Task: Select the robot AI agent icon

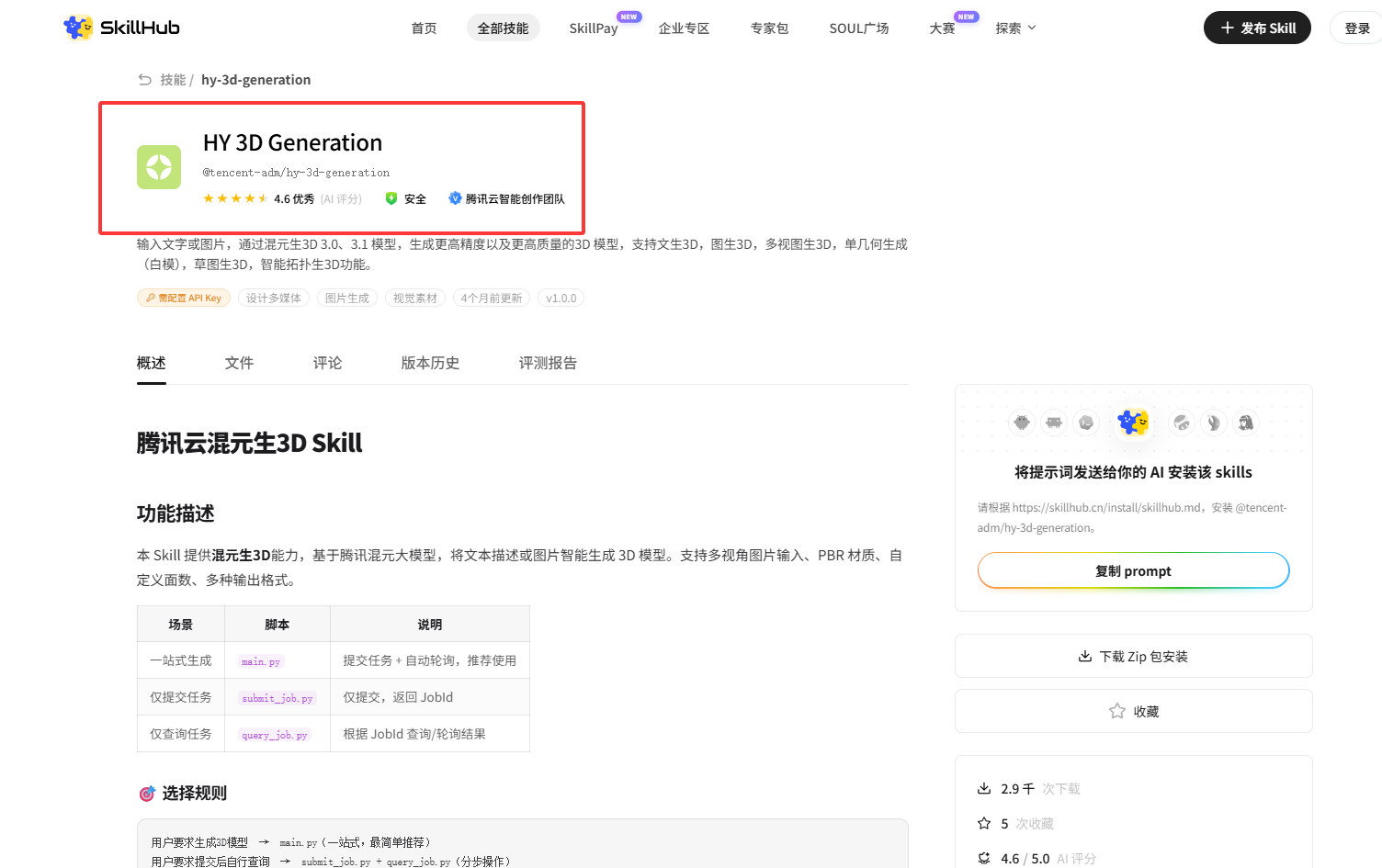Action: click(1054, 423)
